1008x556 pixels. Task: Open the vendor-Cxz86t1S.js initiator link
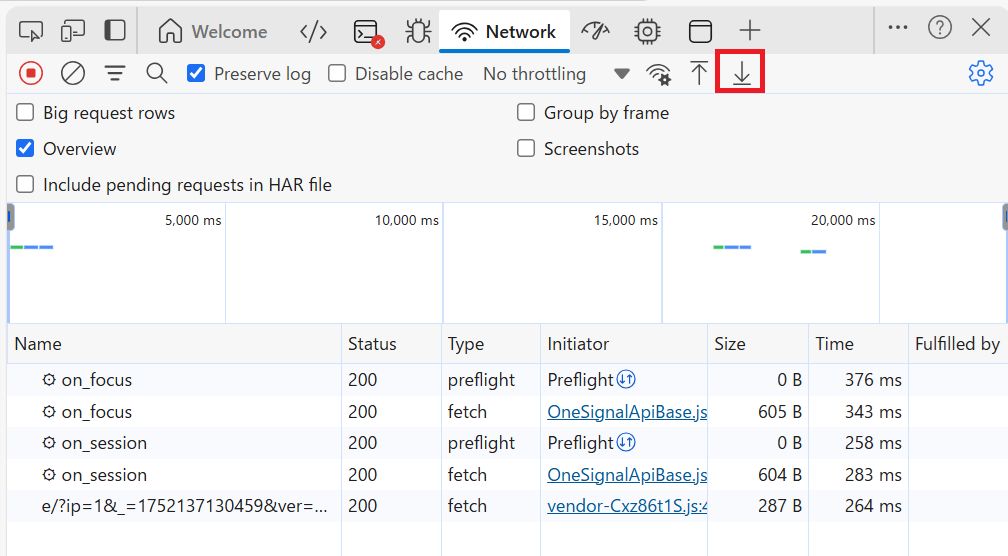[627, 506]
